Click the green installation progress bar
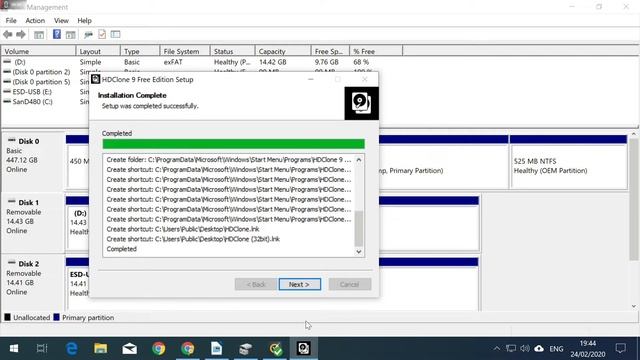This screenshot has height=360, width=640. point(233,144)
